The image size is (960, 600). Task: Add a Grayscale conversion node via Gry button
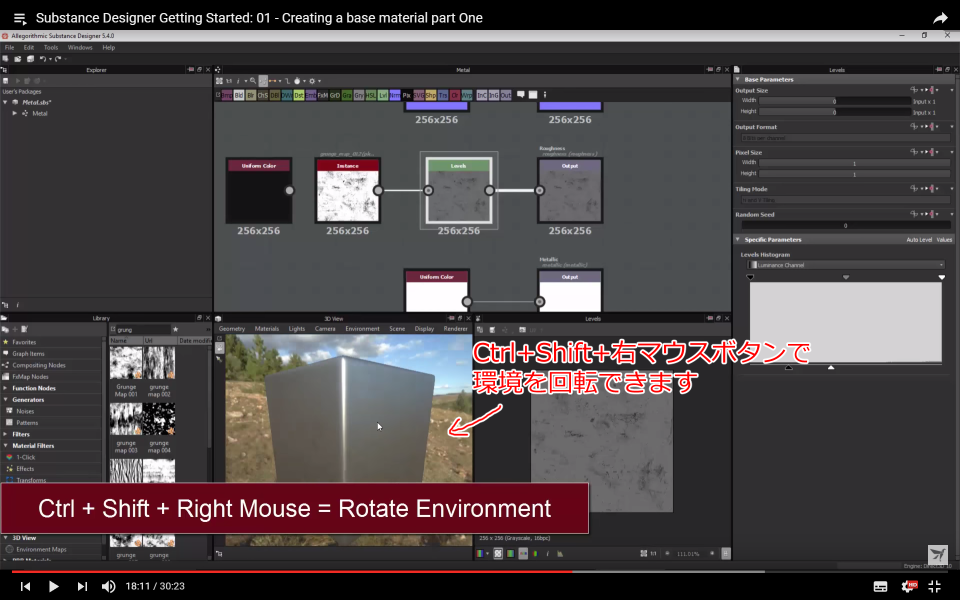tap(359, 95)
